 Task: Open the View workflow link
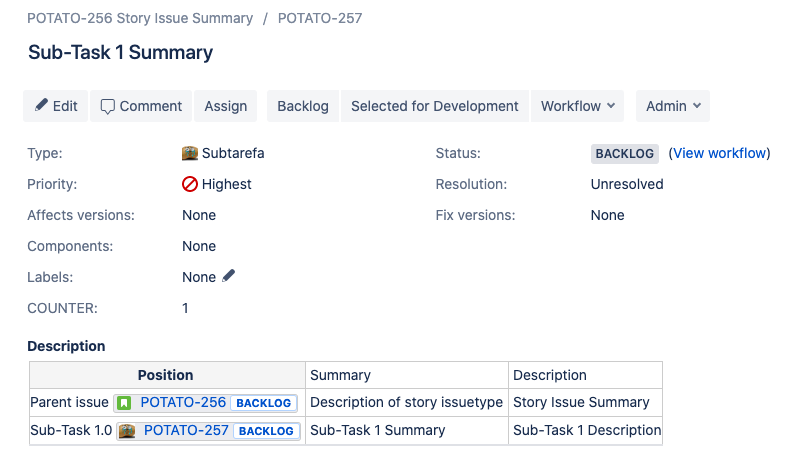click(719, 153)
